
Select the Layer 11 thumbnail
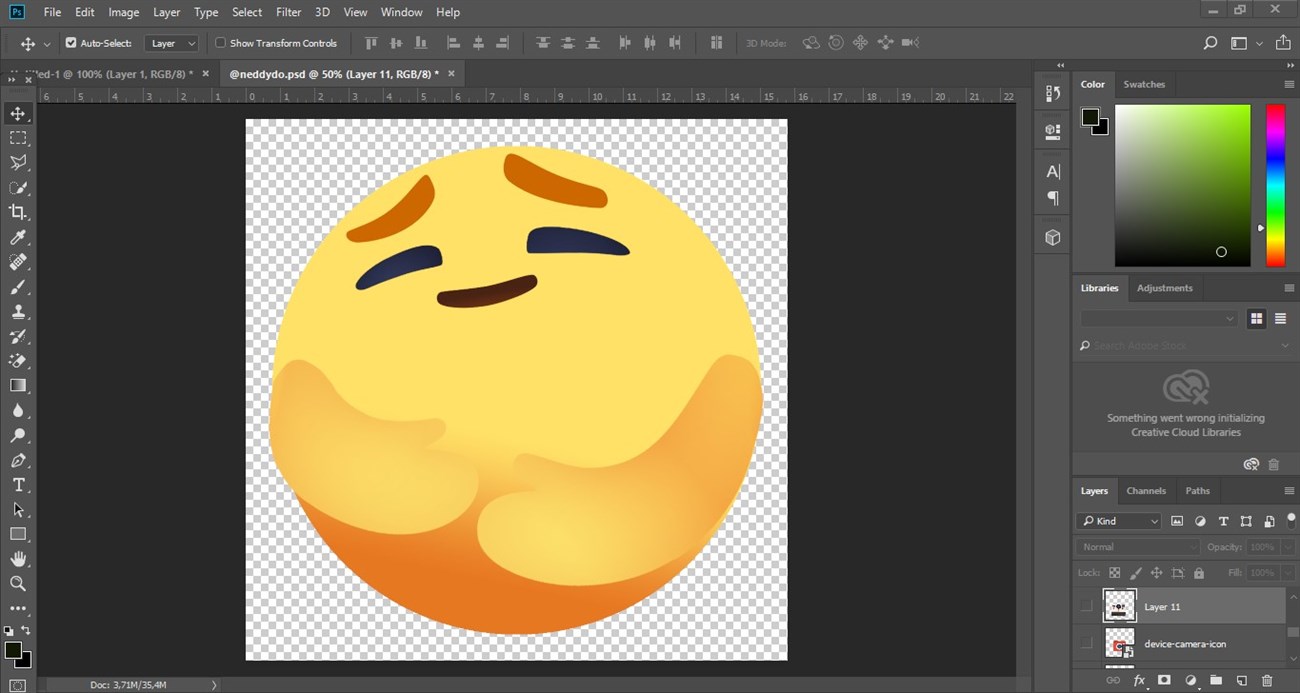click(1120, 606)
